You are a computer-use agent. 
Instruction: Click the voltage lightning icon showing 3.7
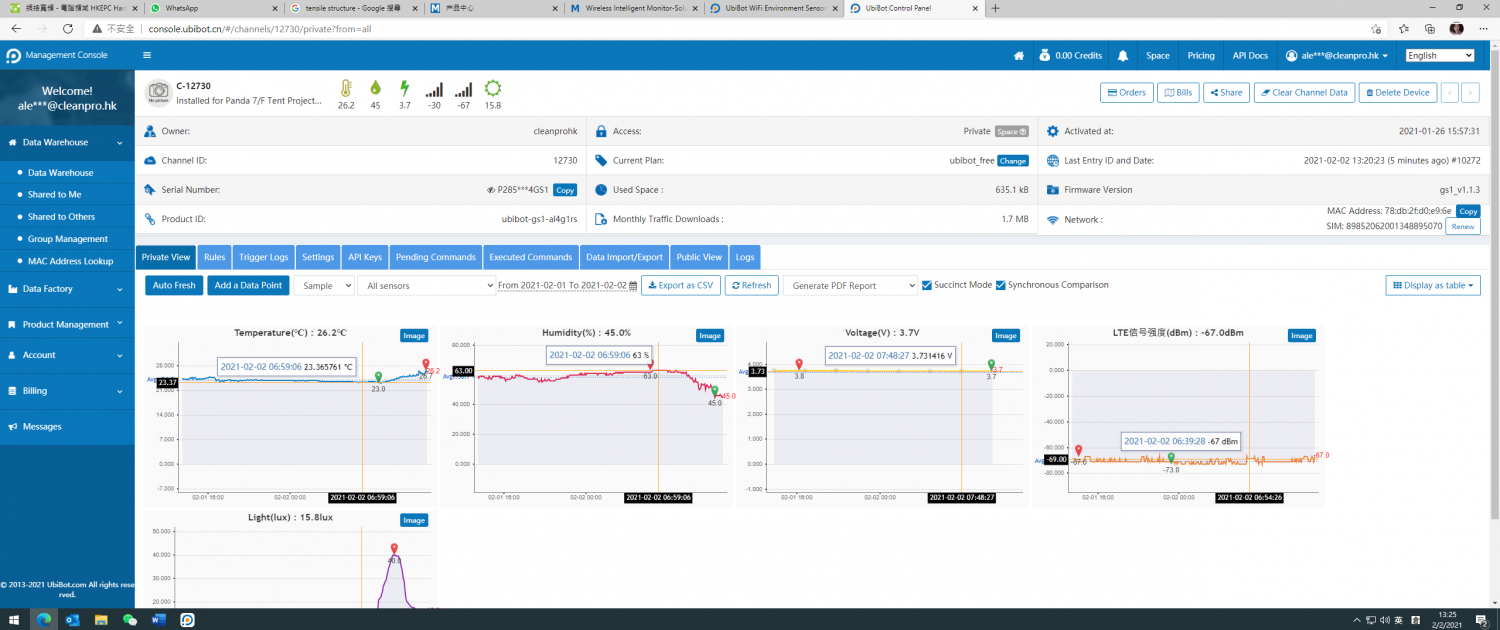point(404,88)
